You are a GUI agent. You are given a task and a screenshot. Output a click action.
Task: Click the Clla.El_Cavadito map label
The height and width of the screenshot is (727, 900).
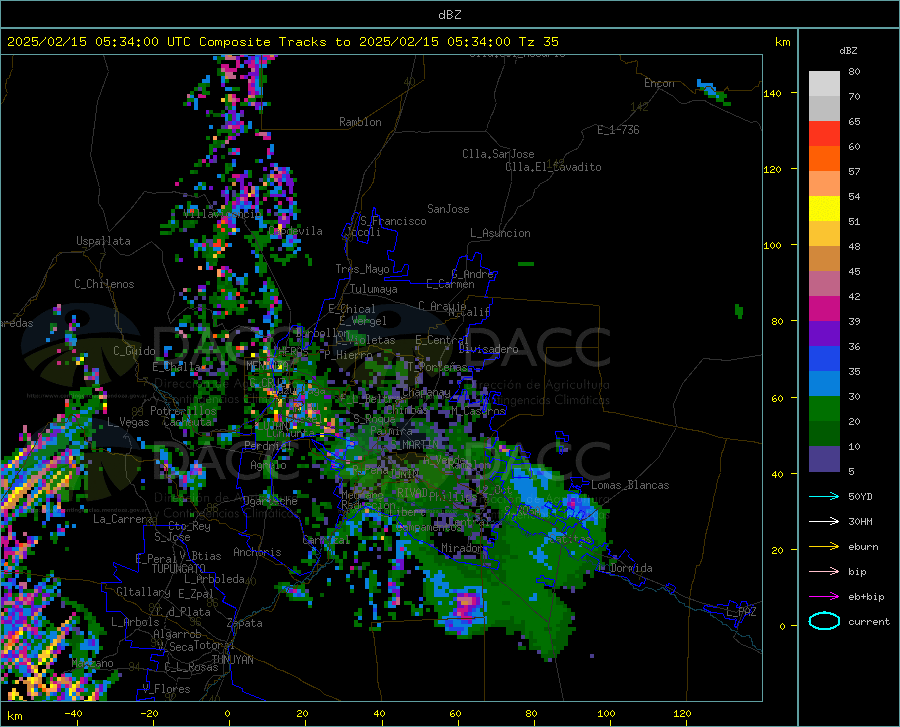[553, 167]
